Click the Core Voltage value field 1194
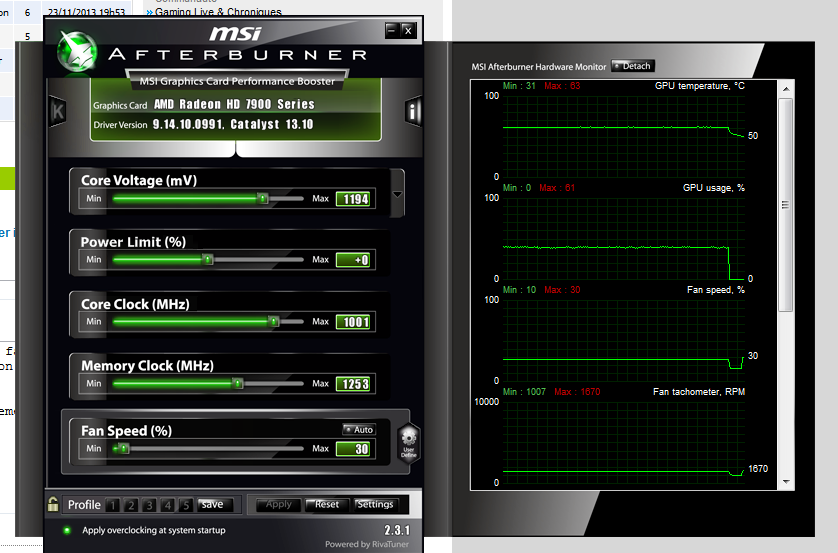Viewport: 838px width, 553px height. coord(355,199)
